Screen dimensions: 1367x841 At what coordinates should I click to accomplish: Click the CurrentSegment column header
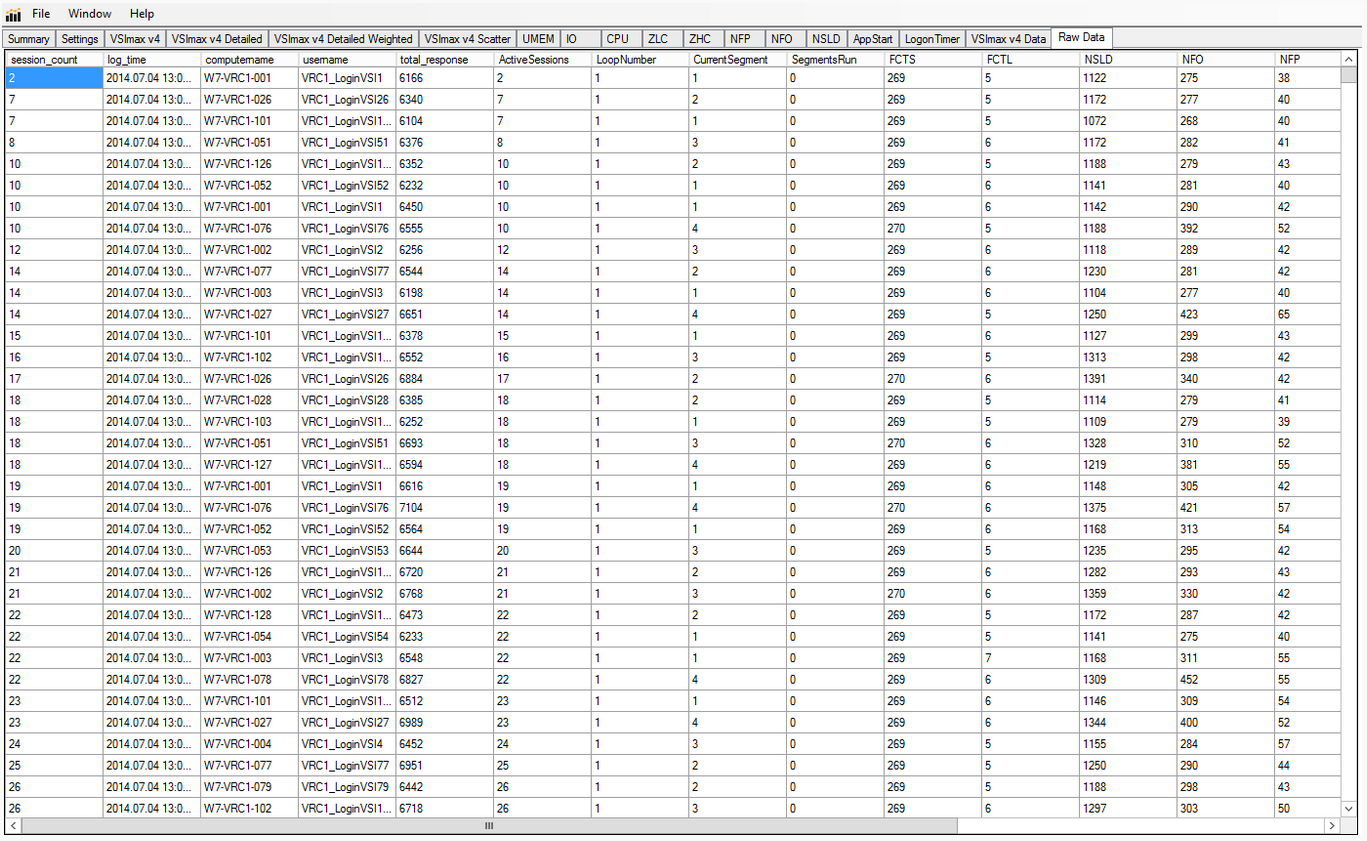pos(738,60)
